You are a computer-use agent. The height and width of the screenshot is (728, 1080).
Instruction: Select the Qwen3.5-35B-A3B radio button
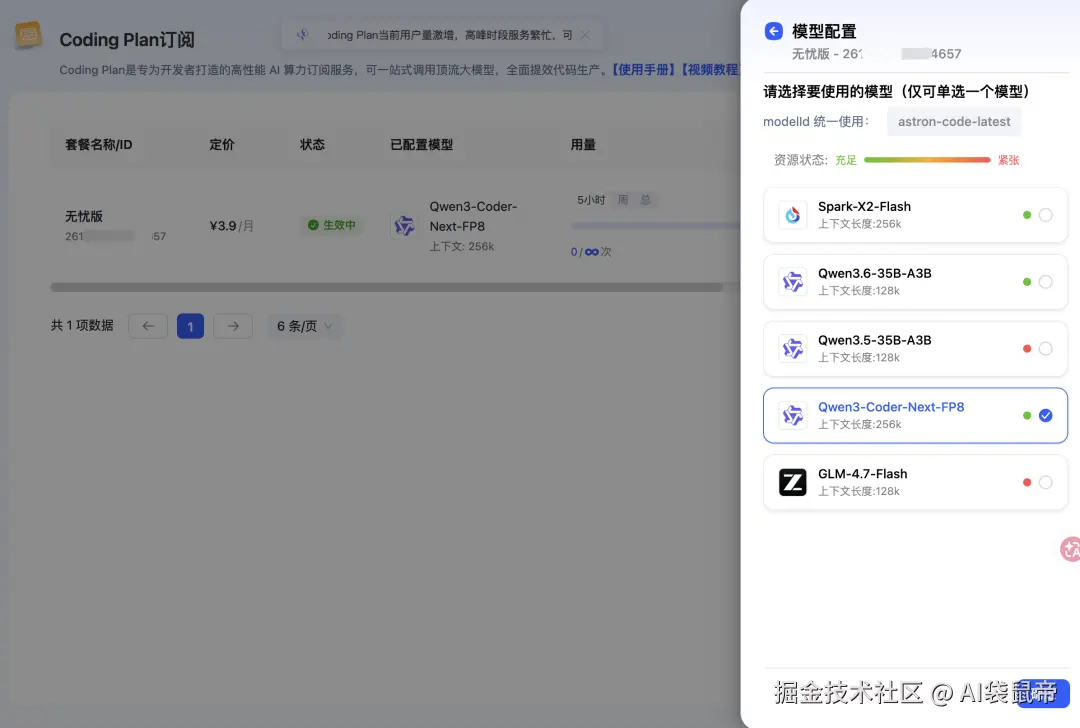tap(1046, 349)
